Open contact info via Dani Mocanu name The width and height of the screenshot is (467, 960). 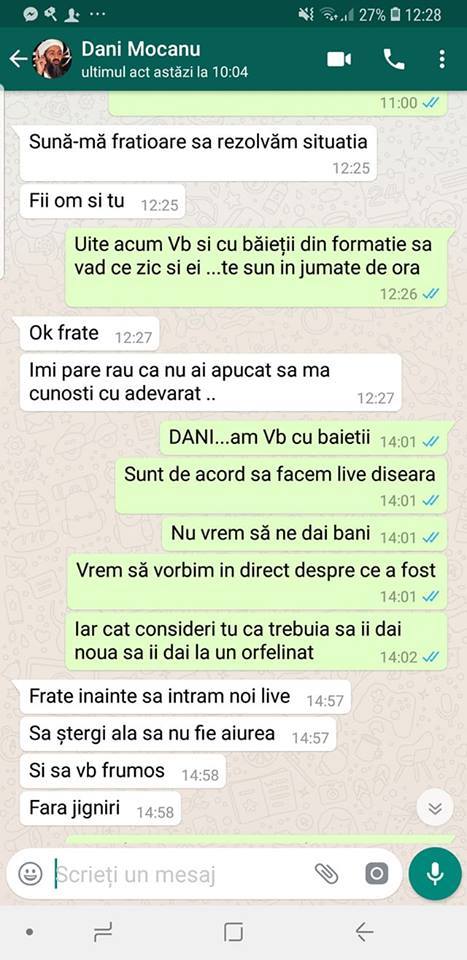tap(141, 49)
